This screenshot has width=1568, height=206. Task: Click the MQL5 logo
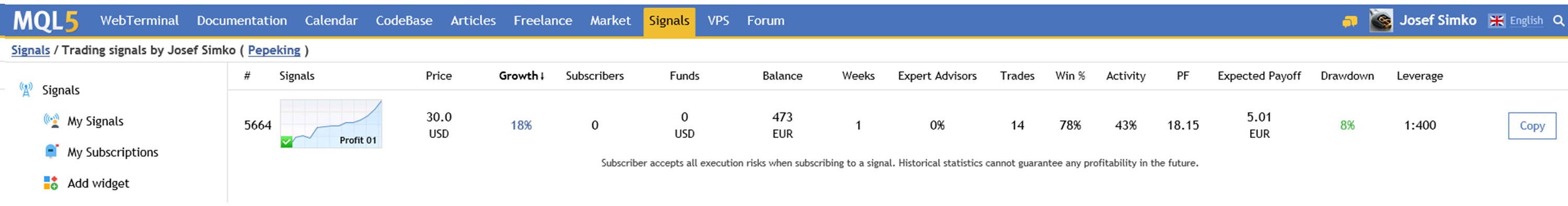(45, 21)
